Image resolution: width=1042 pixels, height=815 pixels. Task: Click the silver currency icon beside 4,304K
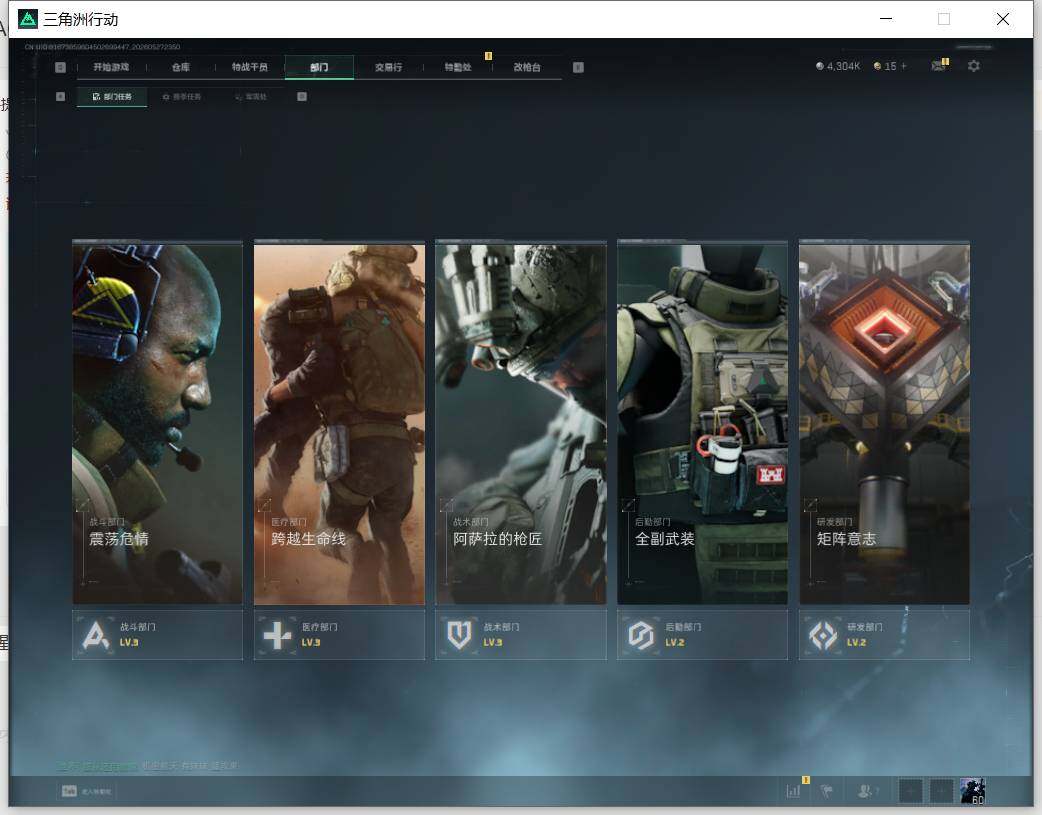(819, 66)
